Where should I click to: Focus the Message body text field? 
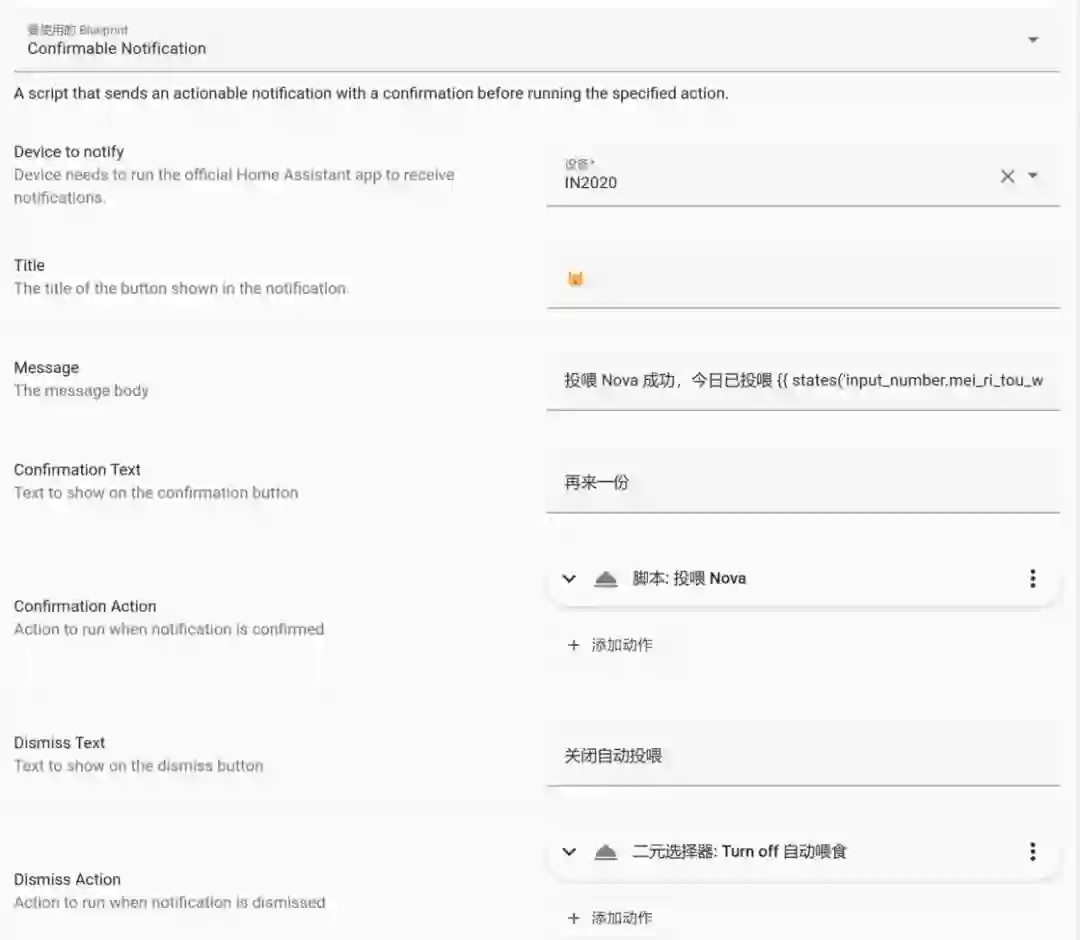(802, 380)
